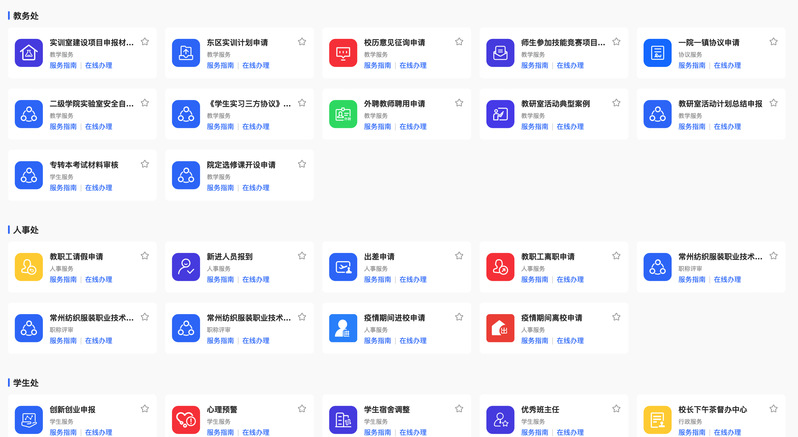Open the 心理预警 heart icon

coord(186,419)
